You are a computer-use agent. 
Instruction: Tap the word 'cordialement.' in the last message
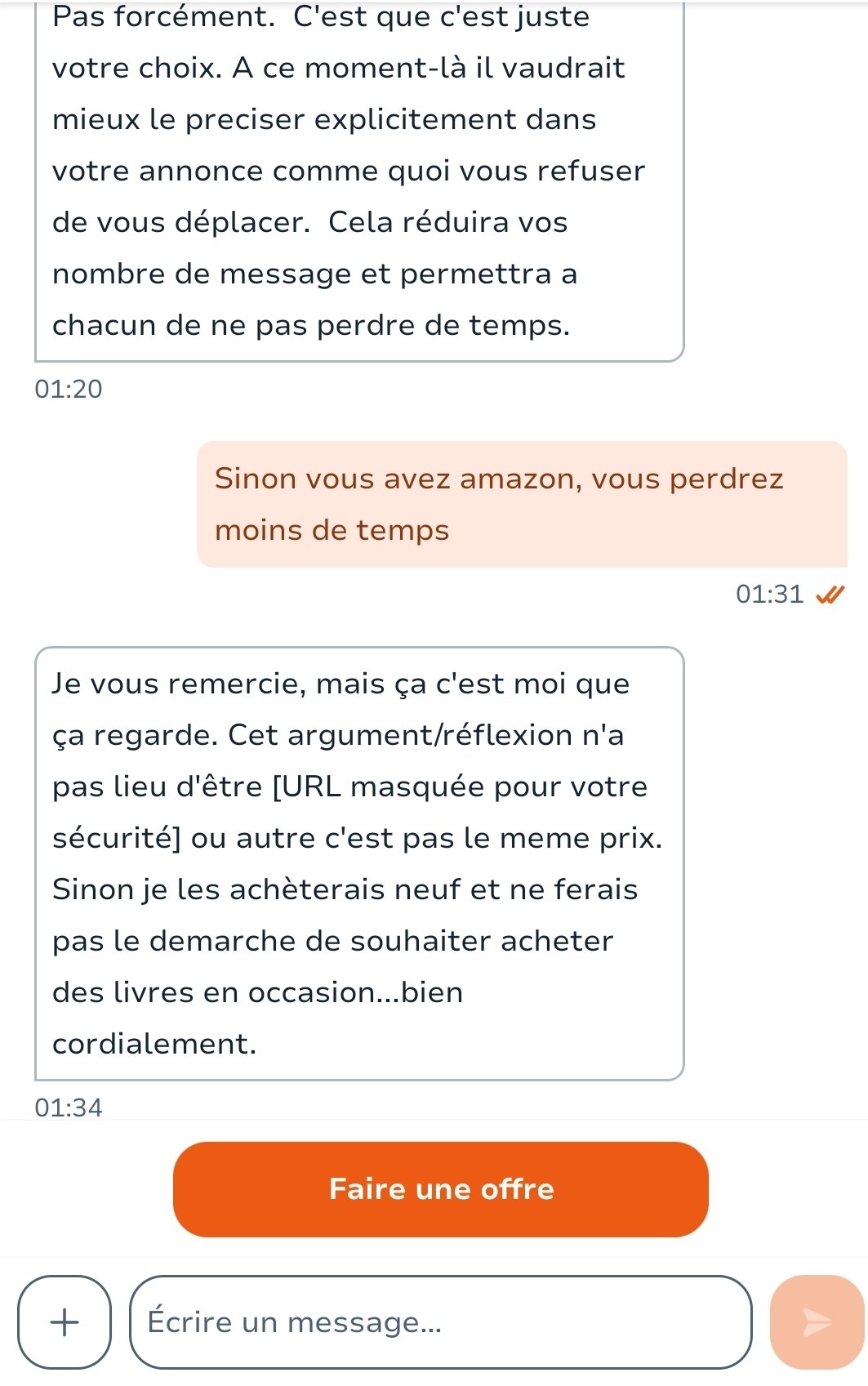coord(154,1044)
